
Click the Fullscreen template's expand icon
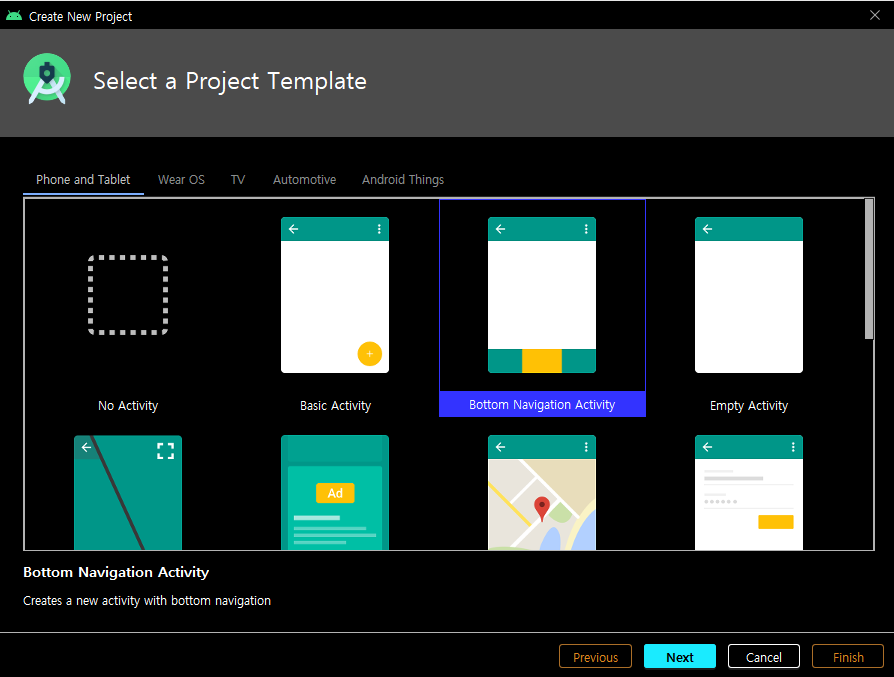(165, 451)
